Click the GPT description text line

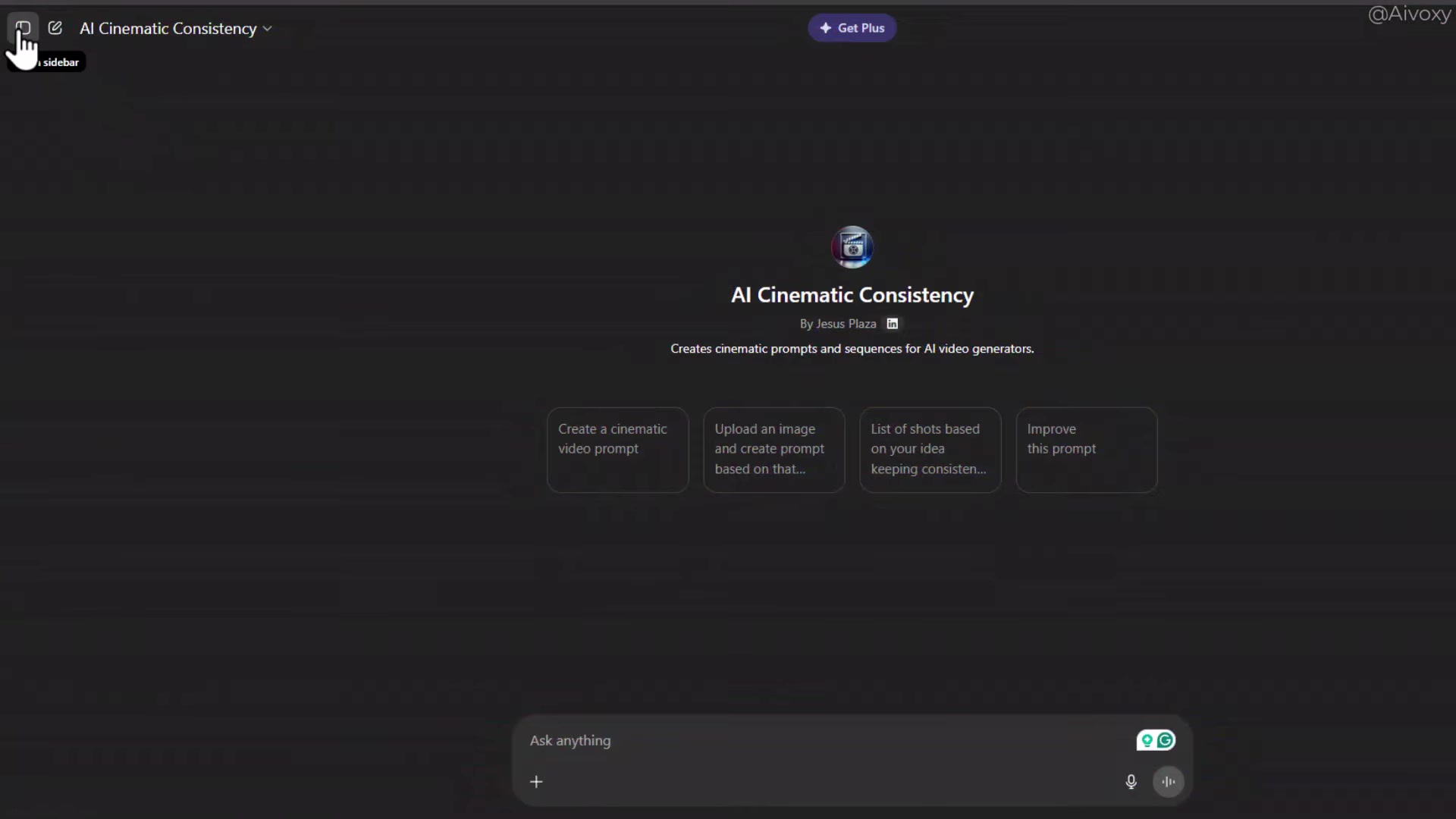click(852, 349)
